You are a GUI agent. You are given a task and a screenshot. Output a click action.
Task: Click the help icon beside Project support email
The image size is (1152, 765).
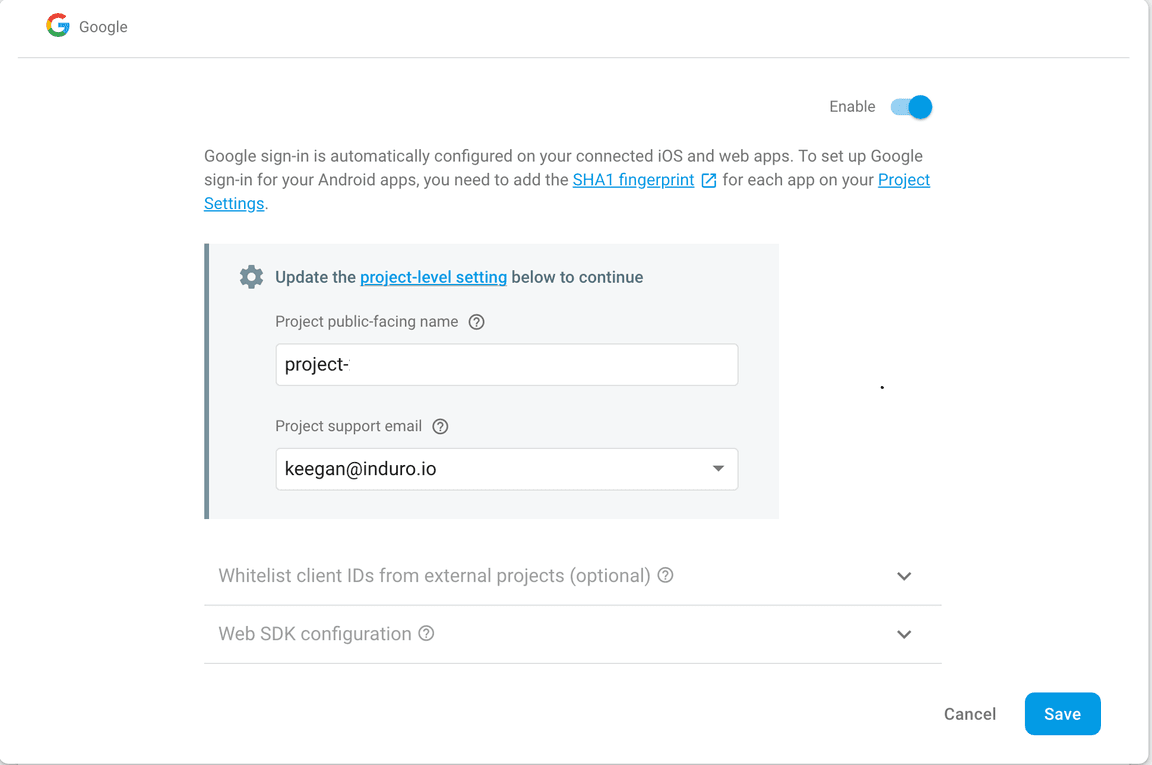point(440,426)
